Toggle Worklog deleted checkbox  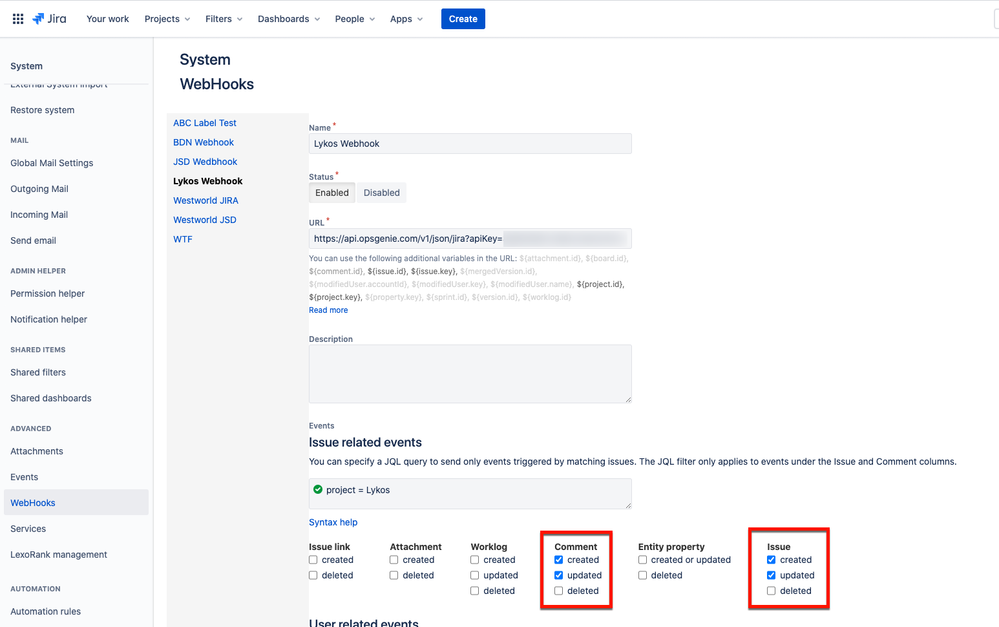click(x=475, y=591)
